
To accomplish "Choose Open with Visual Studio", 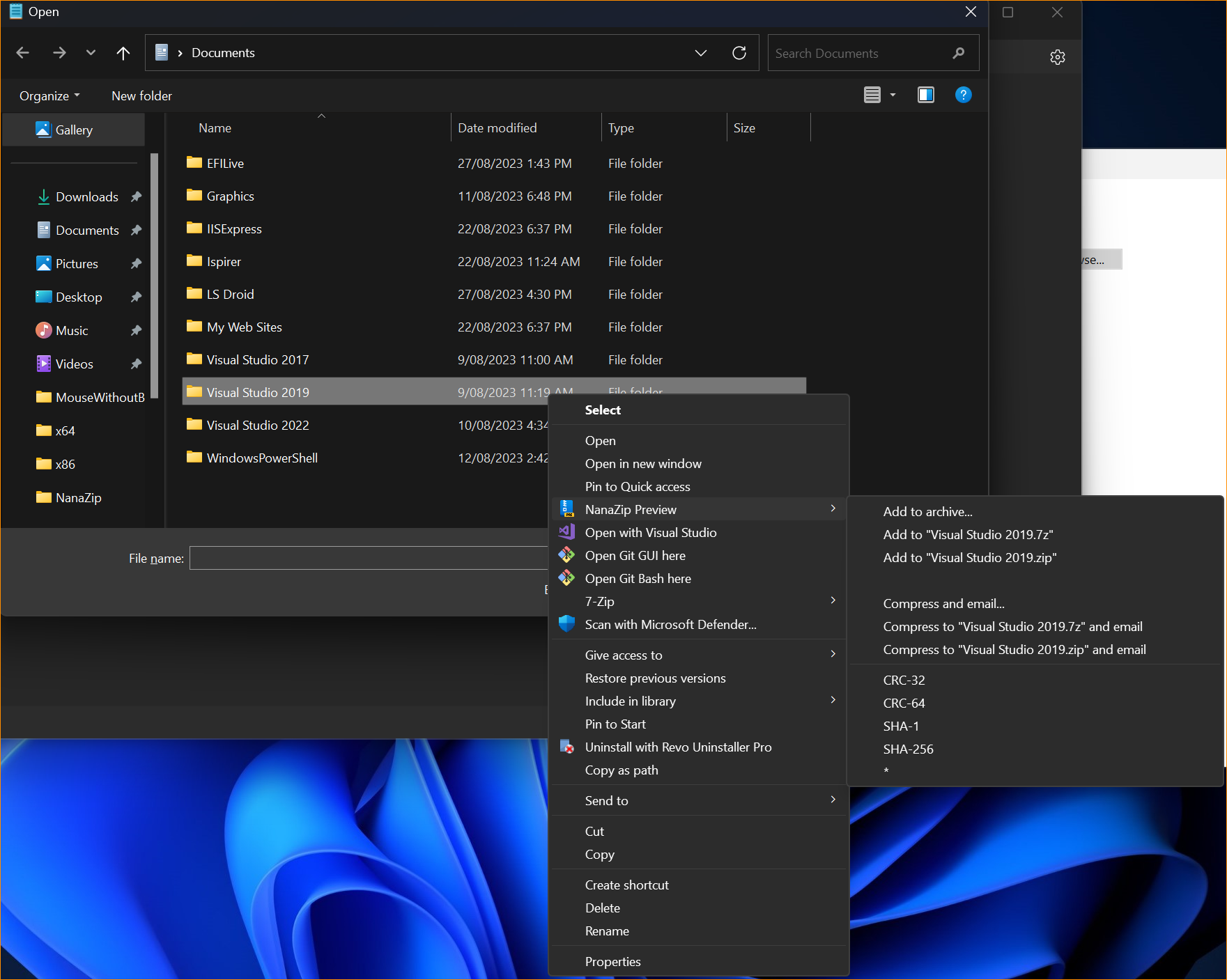I will pos(651,532).
